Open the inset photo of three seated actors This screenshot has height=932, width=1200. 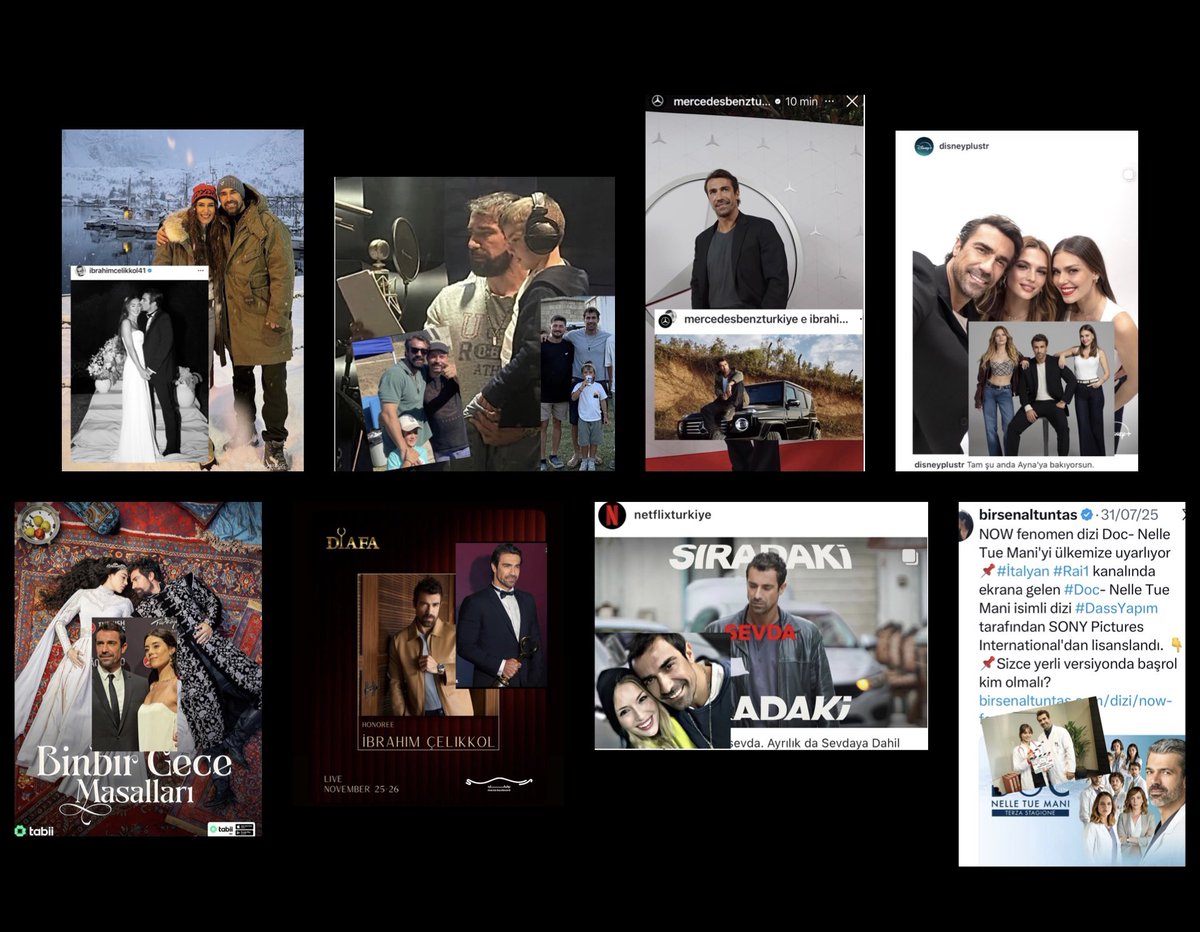[x=1041, y=389]
